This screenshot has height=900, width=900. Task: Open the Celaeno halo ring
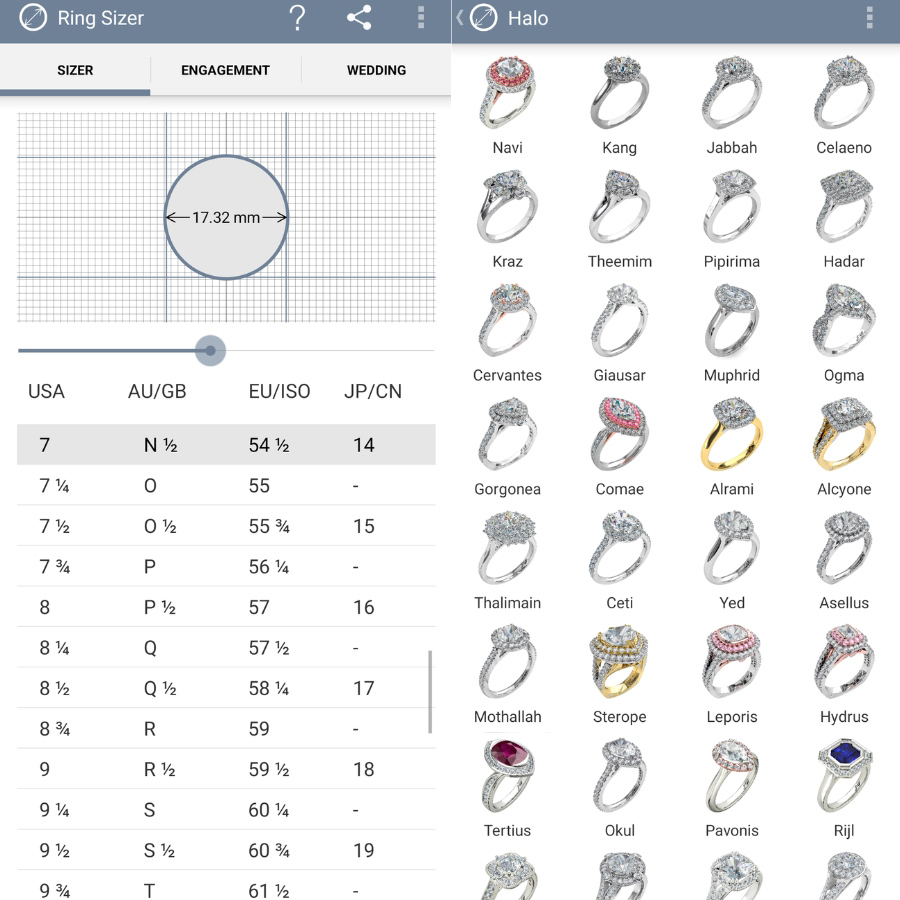pyautogui.click(x=844, y=105)
